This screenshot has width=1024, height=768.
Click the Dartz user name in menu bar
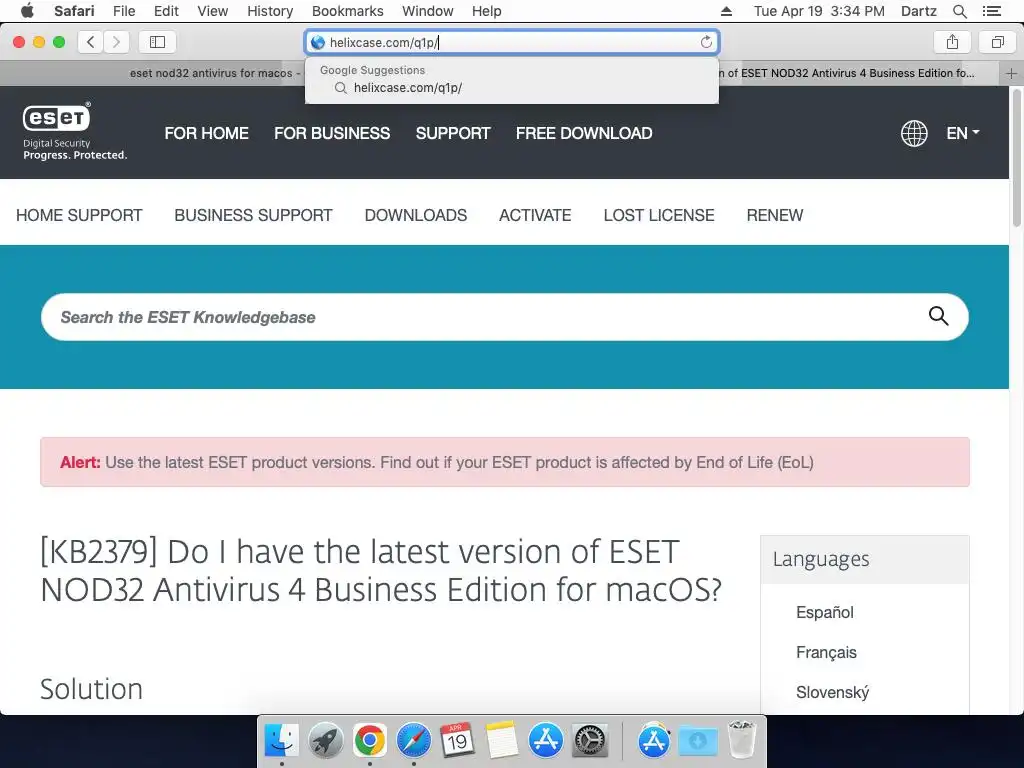click(x=918, y=11)
